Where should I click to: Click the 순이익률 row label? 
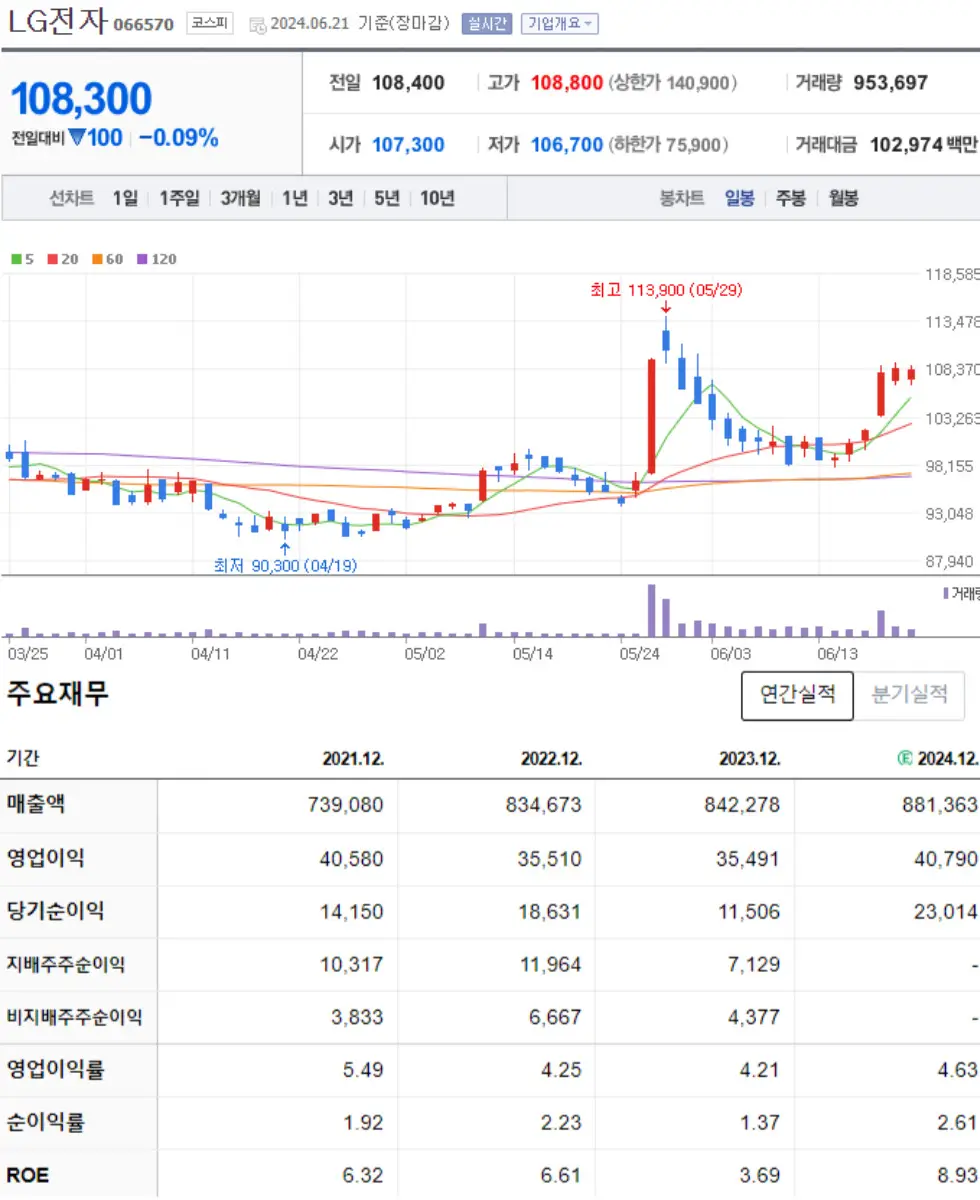click(x=46, y=1123)
